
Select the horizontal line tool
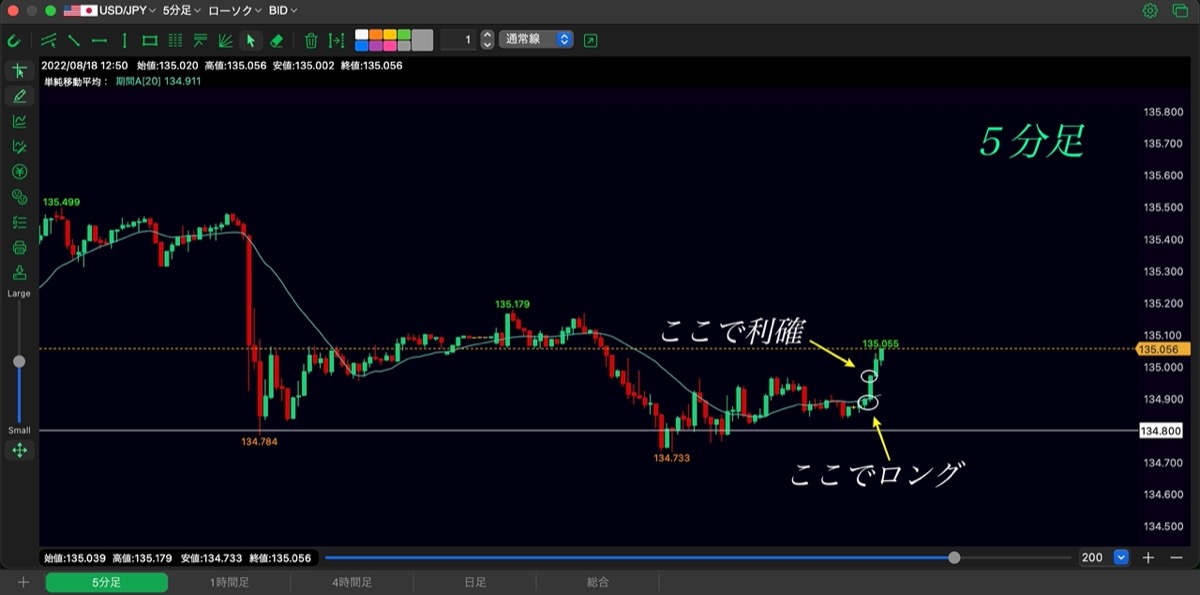pos(99,40)
